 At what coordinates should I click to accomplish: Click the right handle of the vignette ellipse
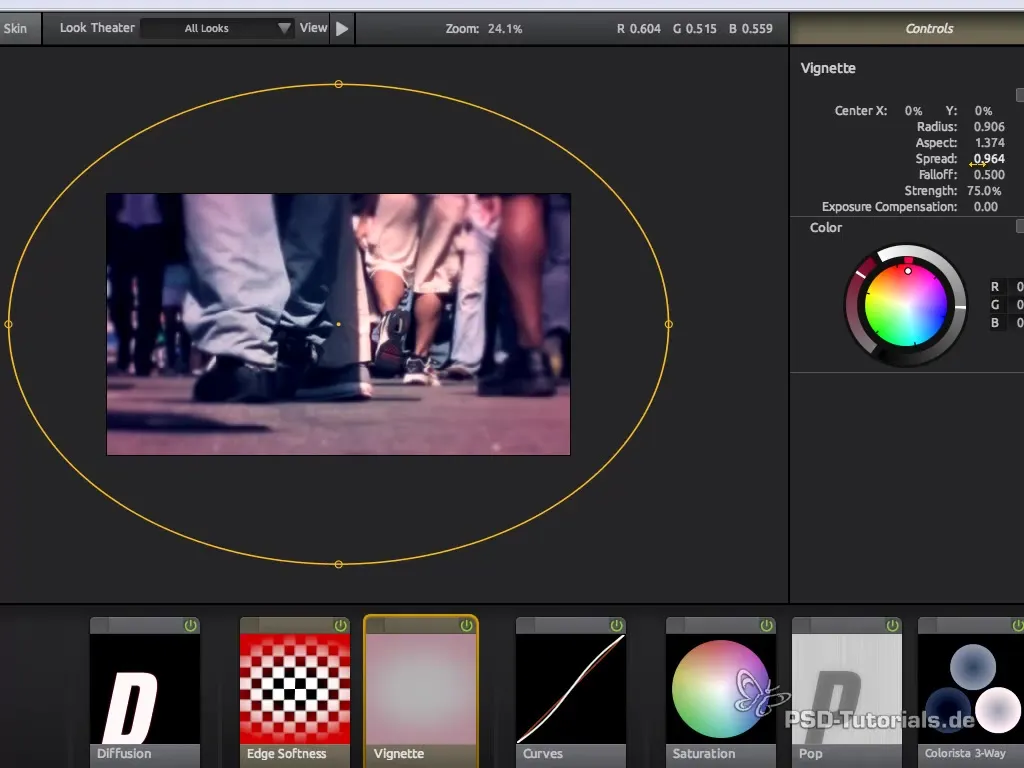668,324
